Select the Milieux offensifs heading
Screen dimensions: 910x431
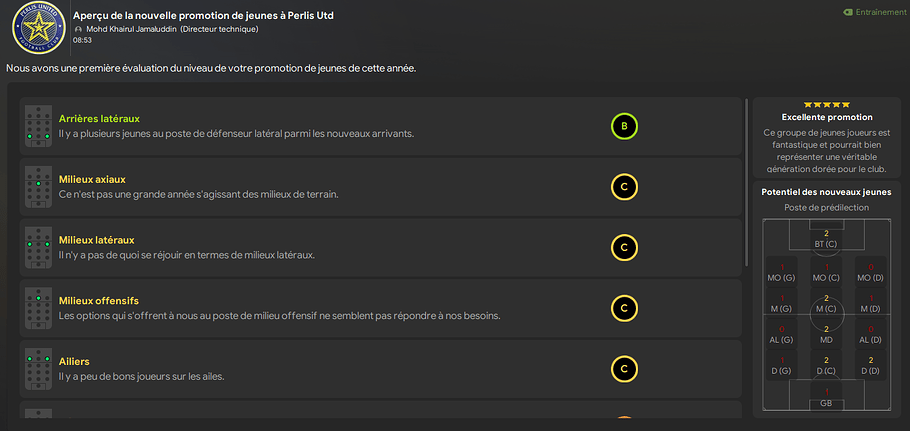99,301
